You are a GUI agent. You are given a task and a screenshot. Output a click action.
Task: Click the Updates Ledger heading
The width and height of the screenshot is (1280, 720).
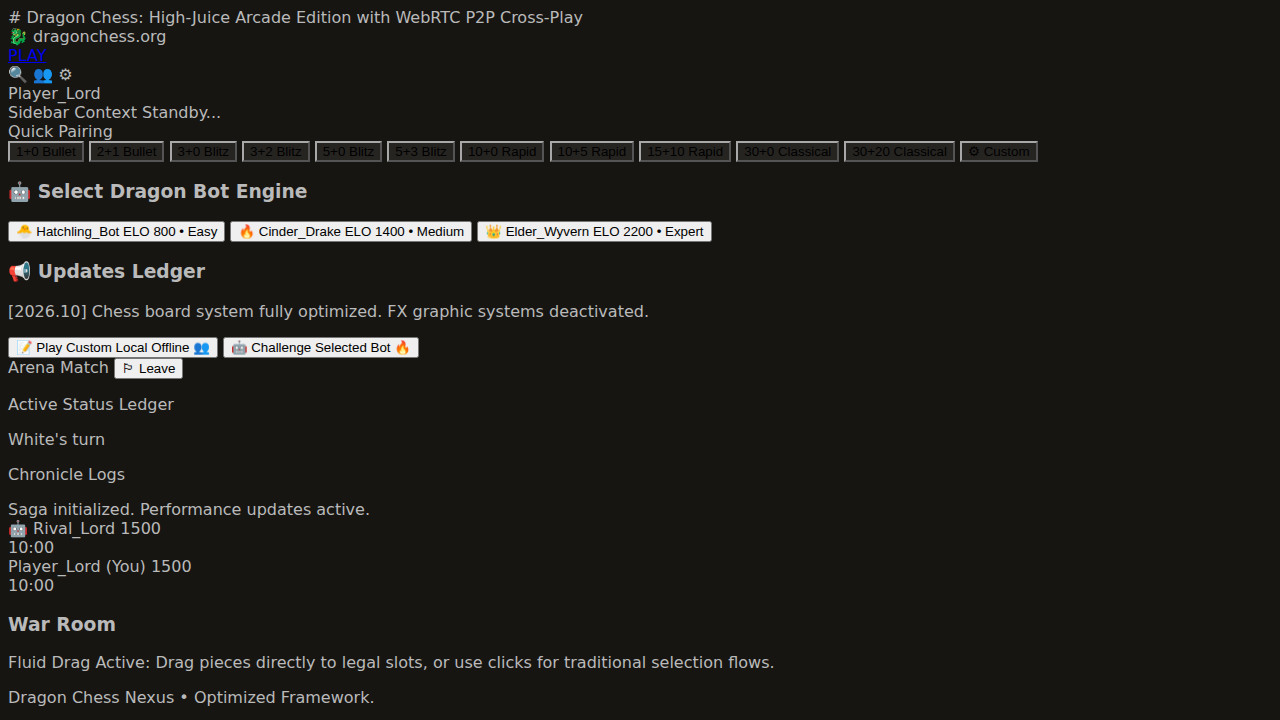[x=106, y=271]
